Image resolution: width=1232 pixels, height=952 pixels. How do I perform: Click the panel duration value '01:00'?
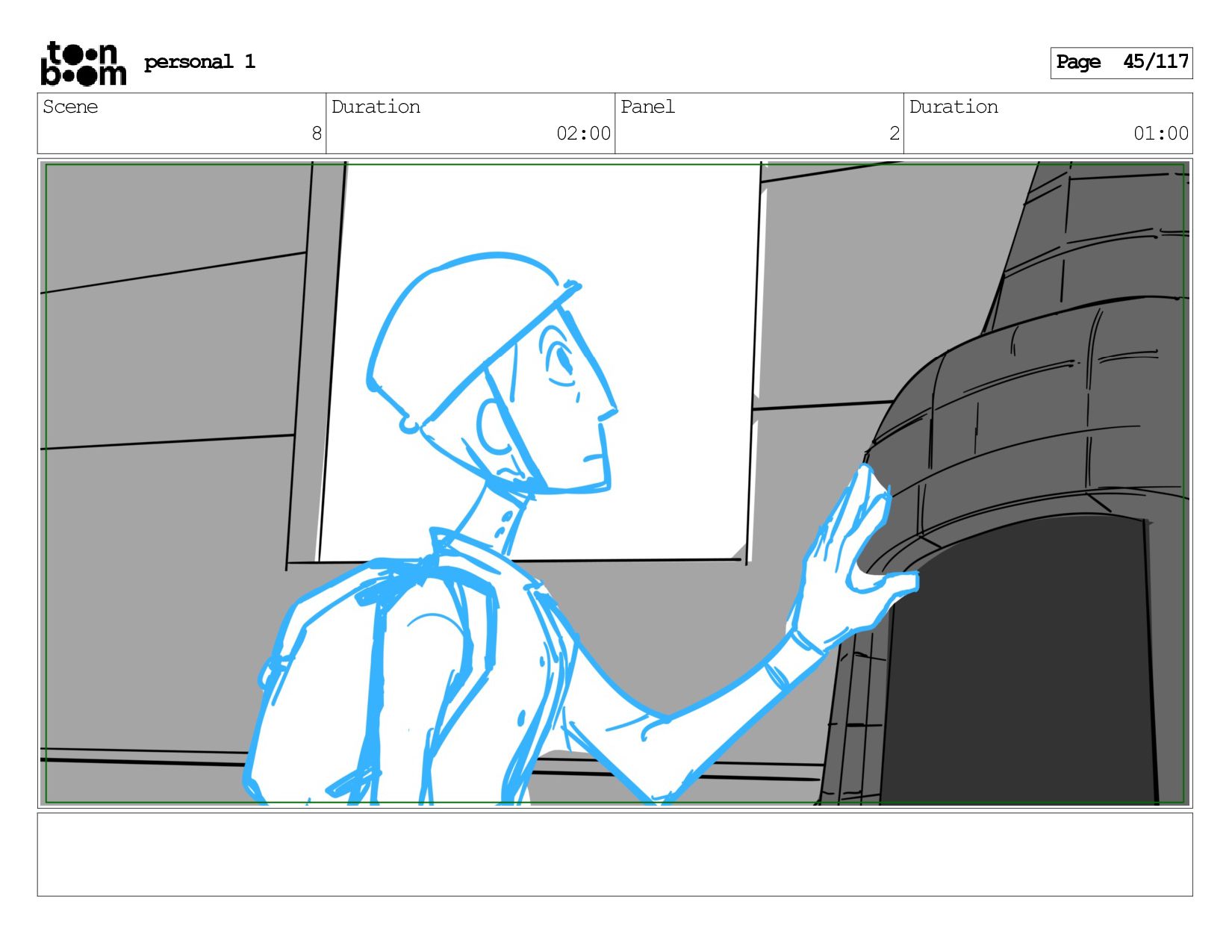(x=1161, y=134)
